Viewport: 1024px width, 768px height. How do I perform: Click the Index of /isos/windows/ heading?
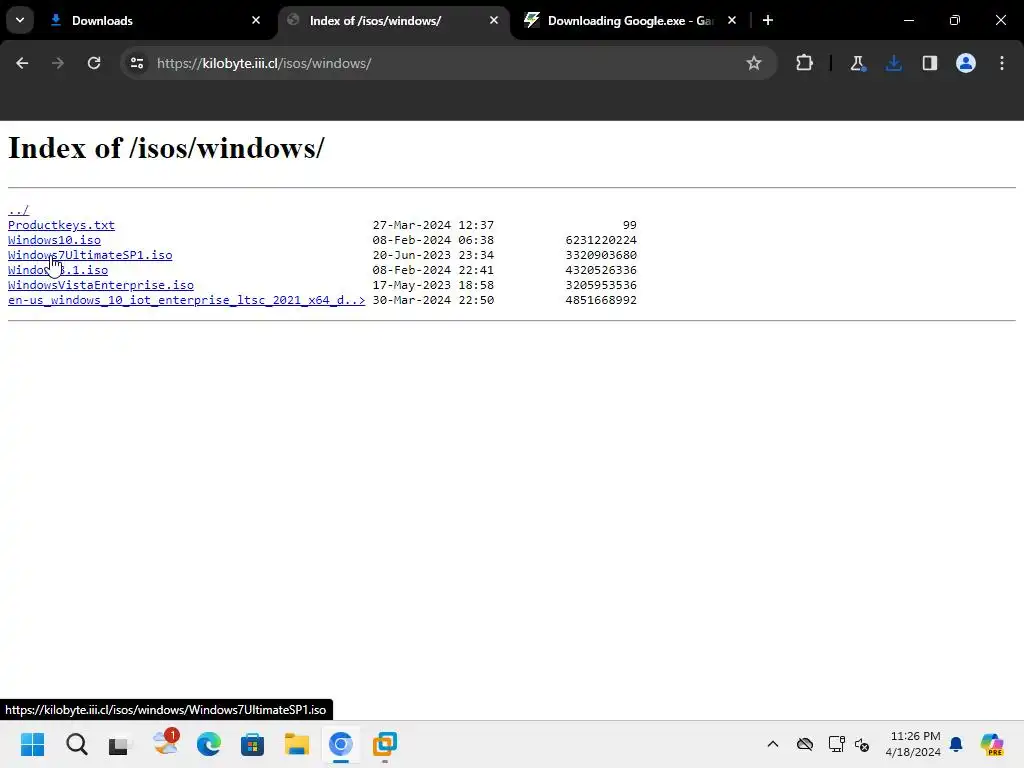(166, 148)
